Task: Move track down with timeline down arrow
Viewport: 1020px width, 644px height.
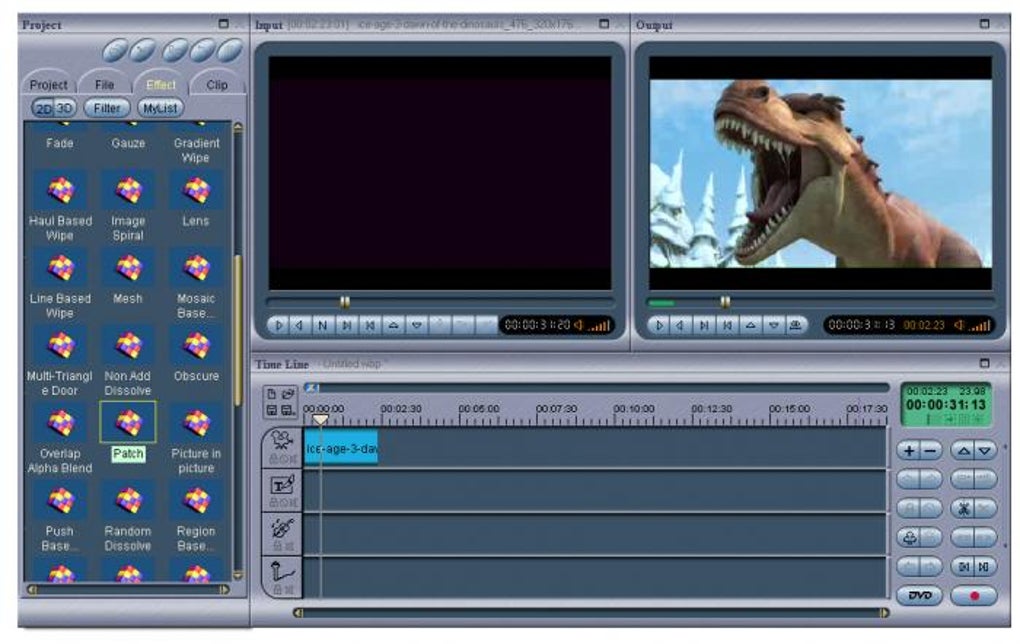Action: pos(985,451)
